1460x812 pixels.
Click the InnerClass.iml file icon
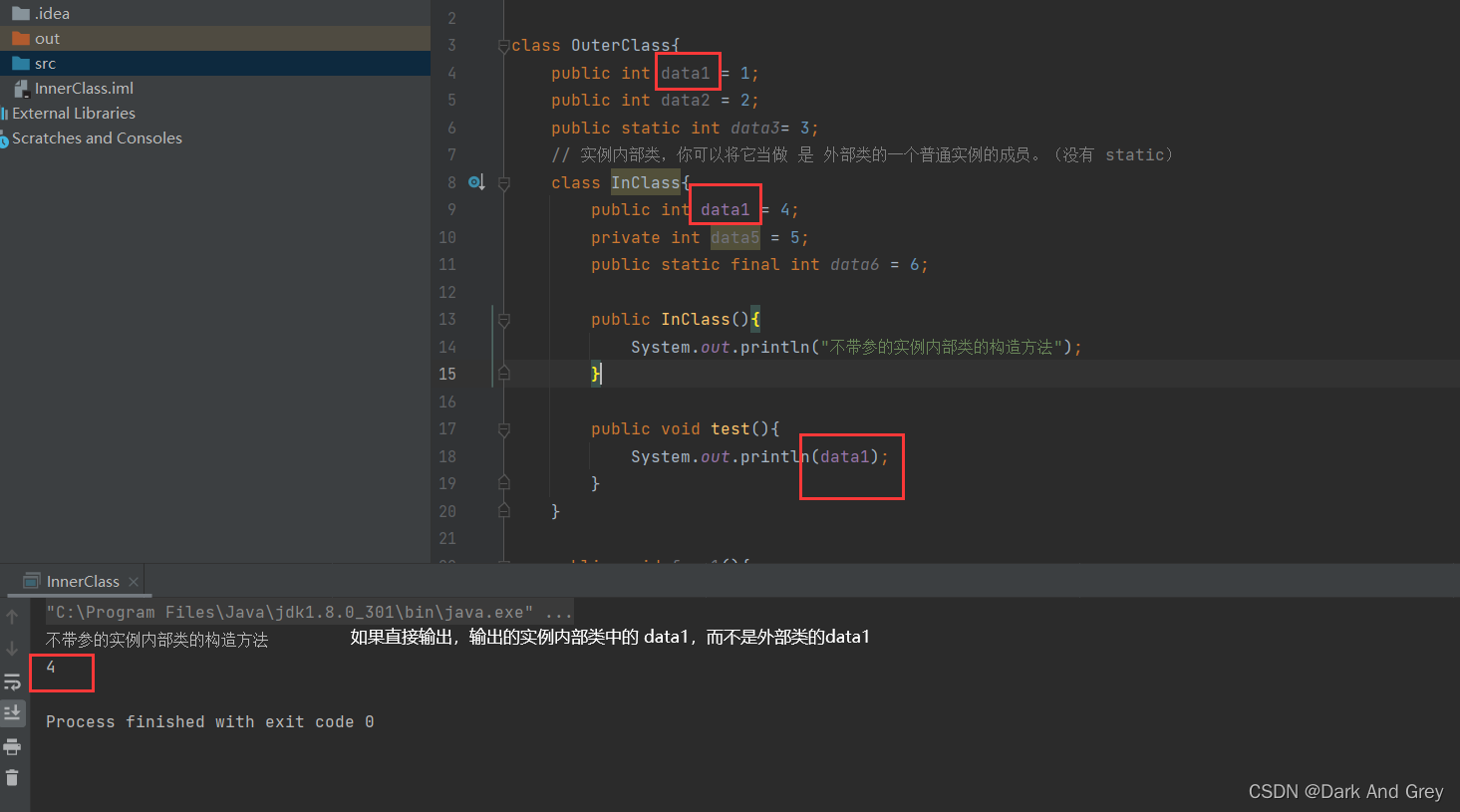click(x=21, y=88)
